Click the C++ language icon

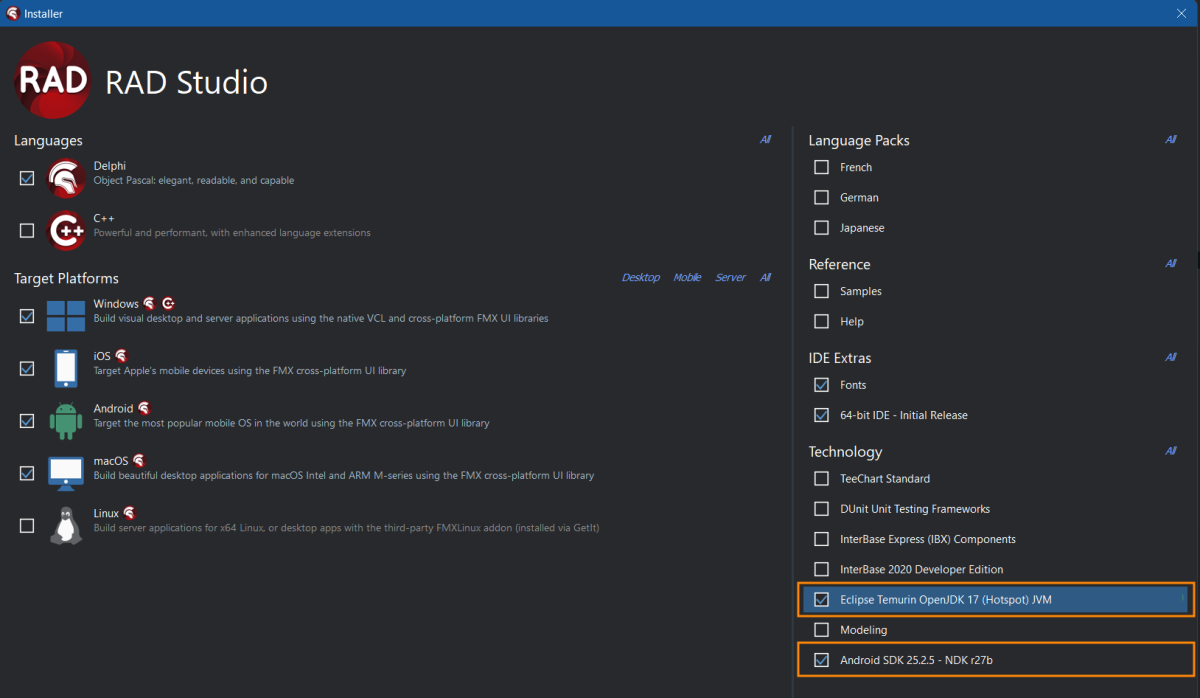tap(67, 231)
